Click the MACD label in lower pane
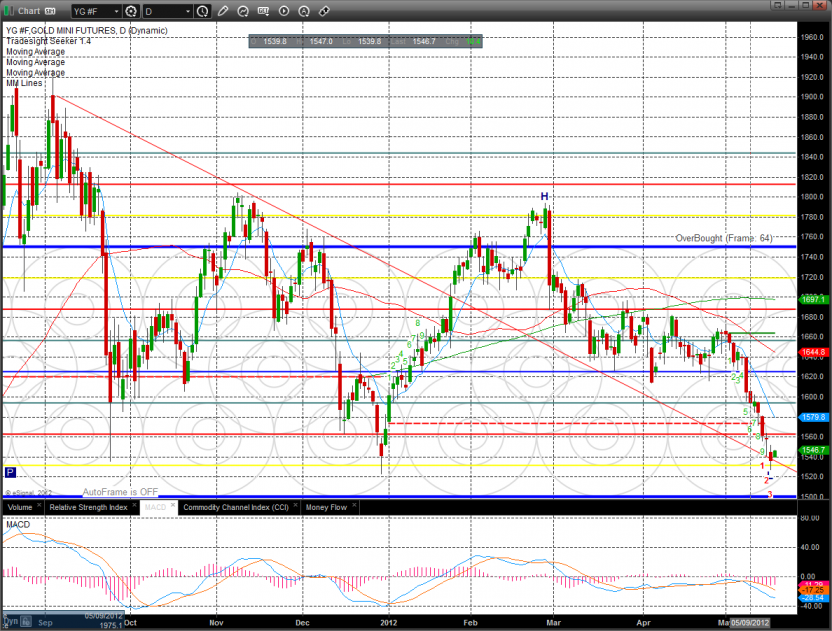The height and width of the screenshot is (631, 832). (x=18, y=524)
